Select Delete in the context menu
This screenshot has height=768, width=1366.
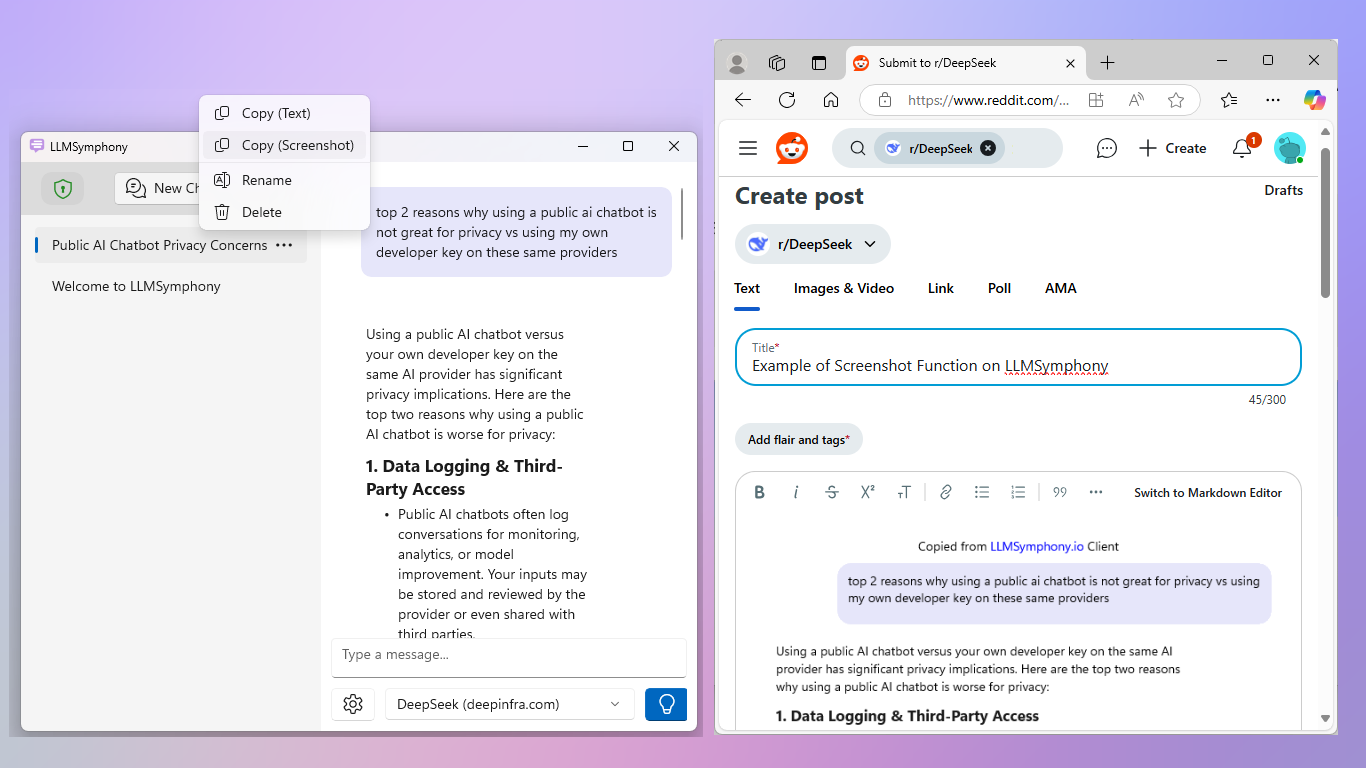[x=284, y=212]
